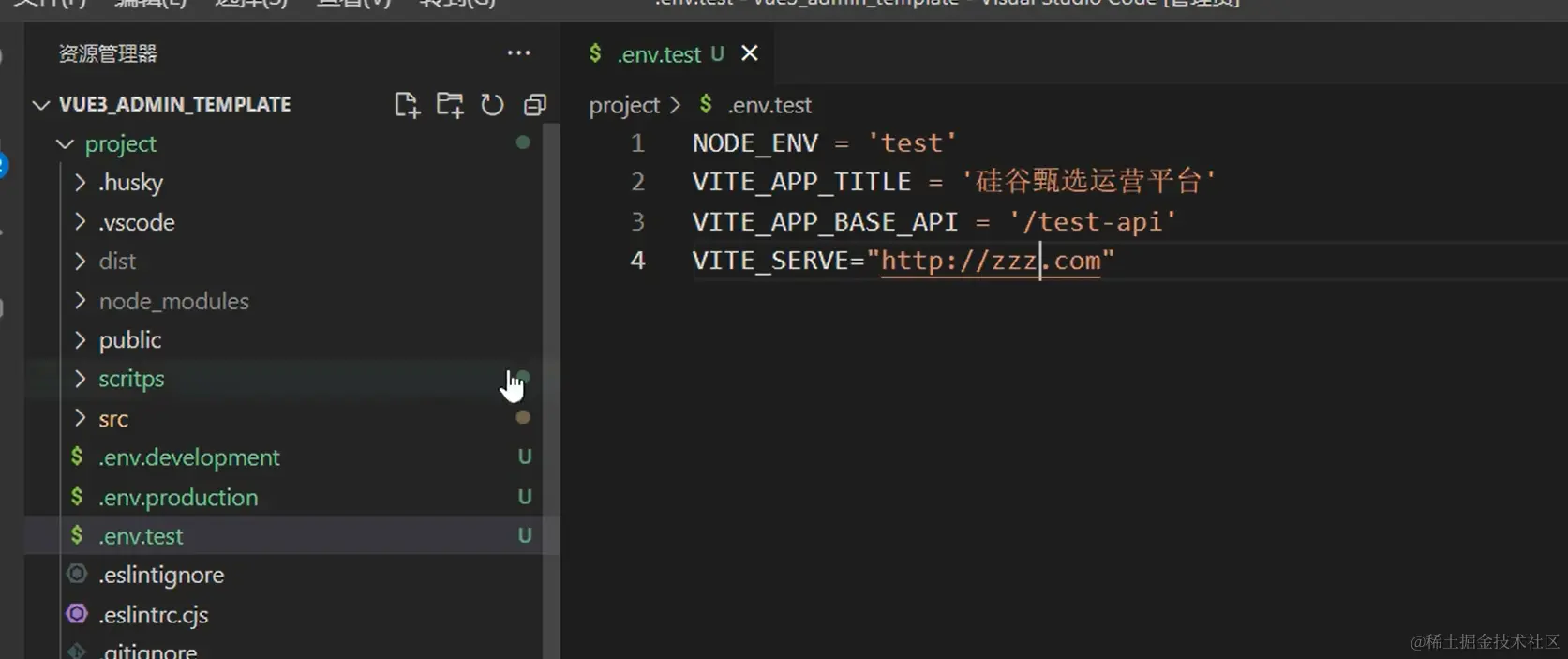Click line number 4 in the editor gutter

point(637,261)
